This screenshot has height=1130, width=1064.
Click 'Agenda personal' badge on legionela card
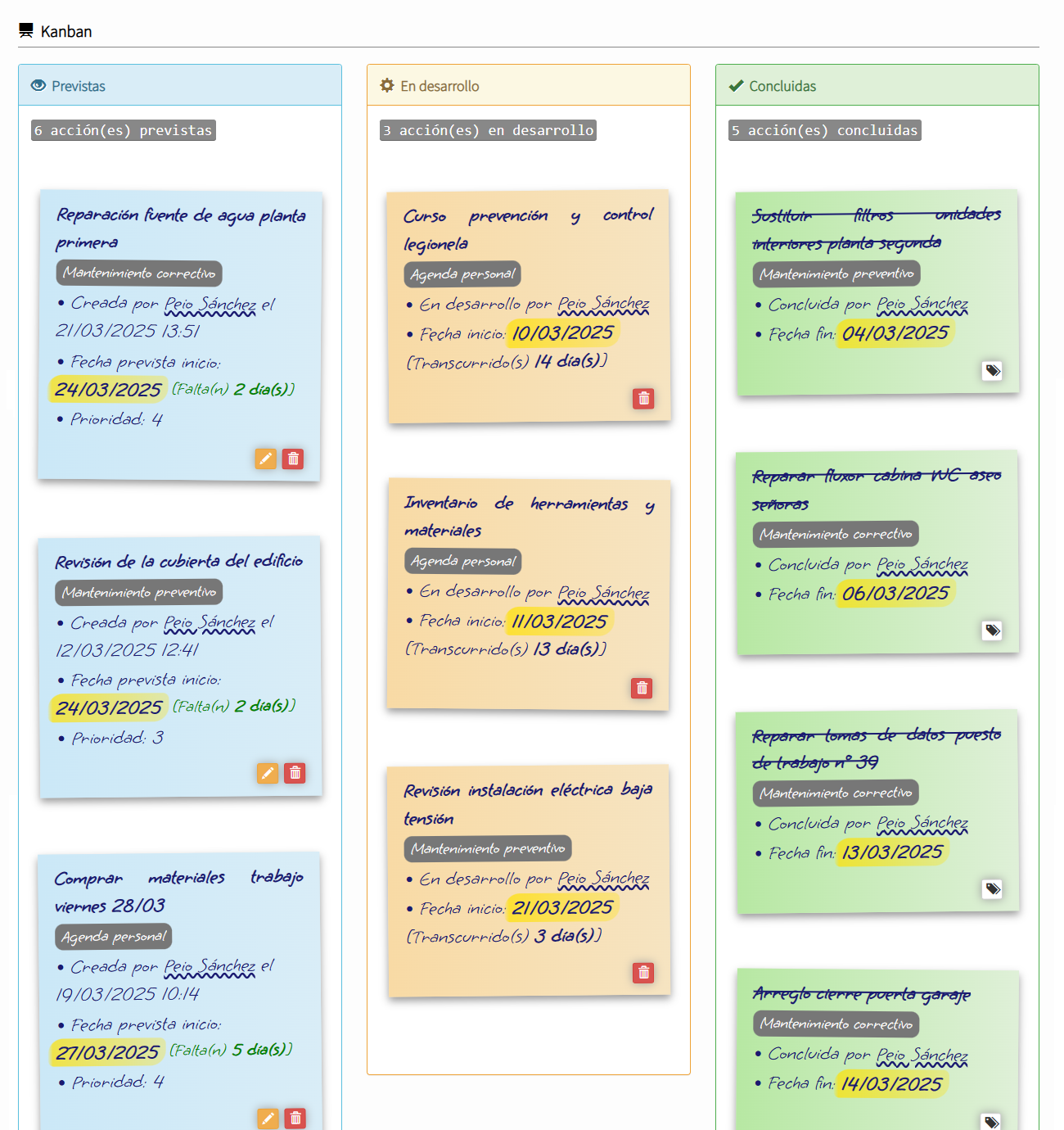coord(462,274)
